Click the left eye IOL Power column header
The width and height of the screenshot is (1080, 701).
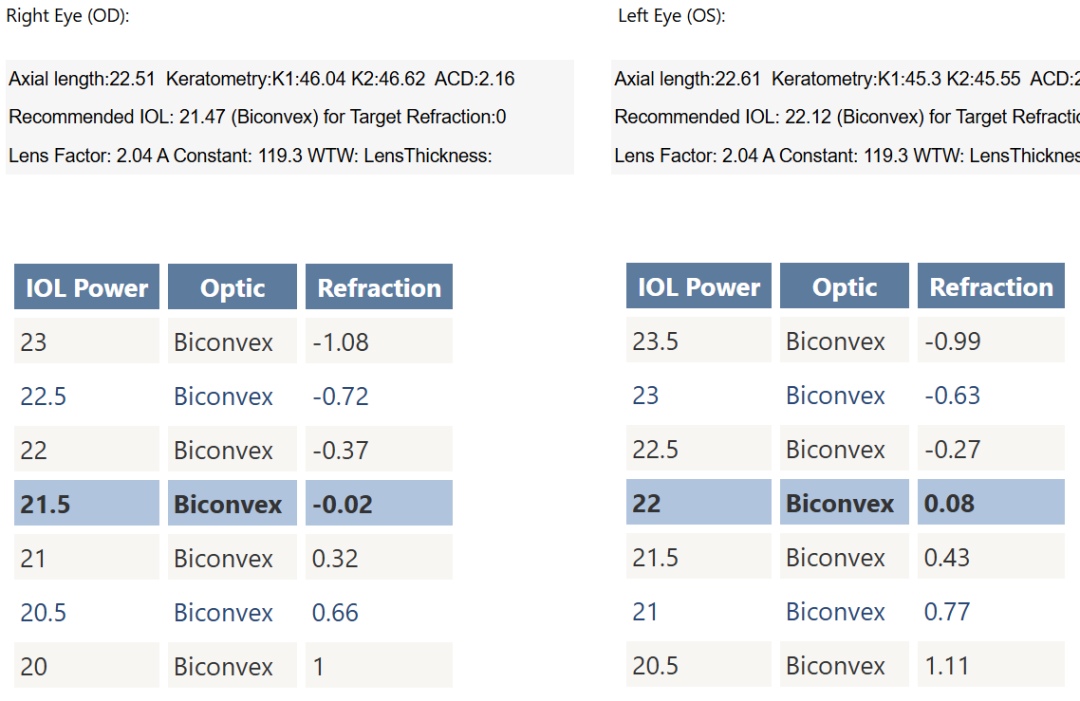[699, 287]
